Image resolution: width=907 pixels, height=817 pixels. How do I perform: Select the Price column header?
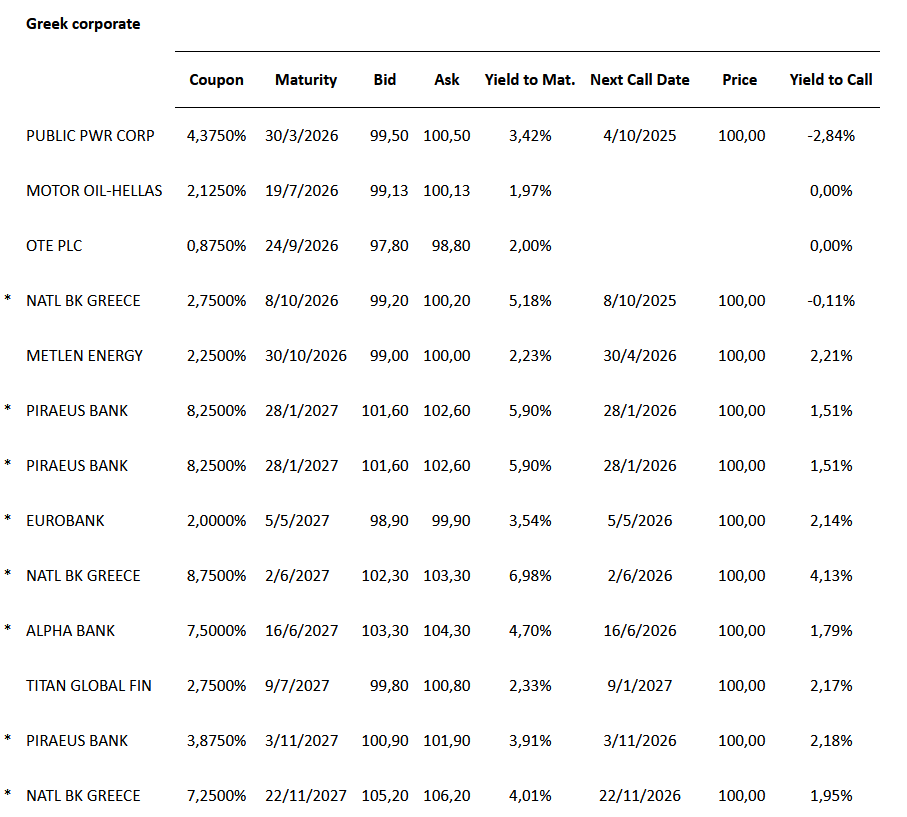740,80
